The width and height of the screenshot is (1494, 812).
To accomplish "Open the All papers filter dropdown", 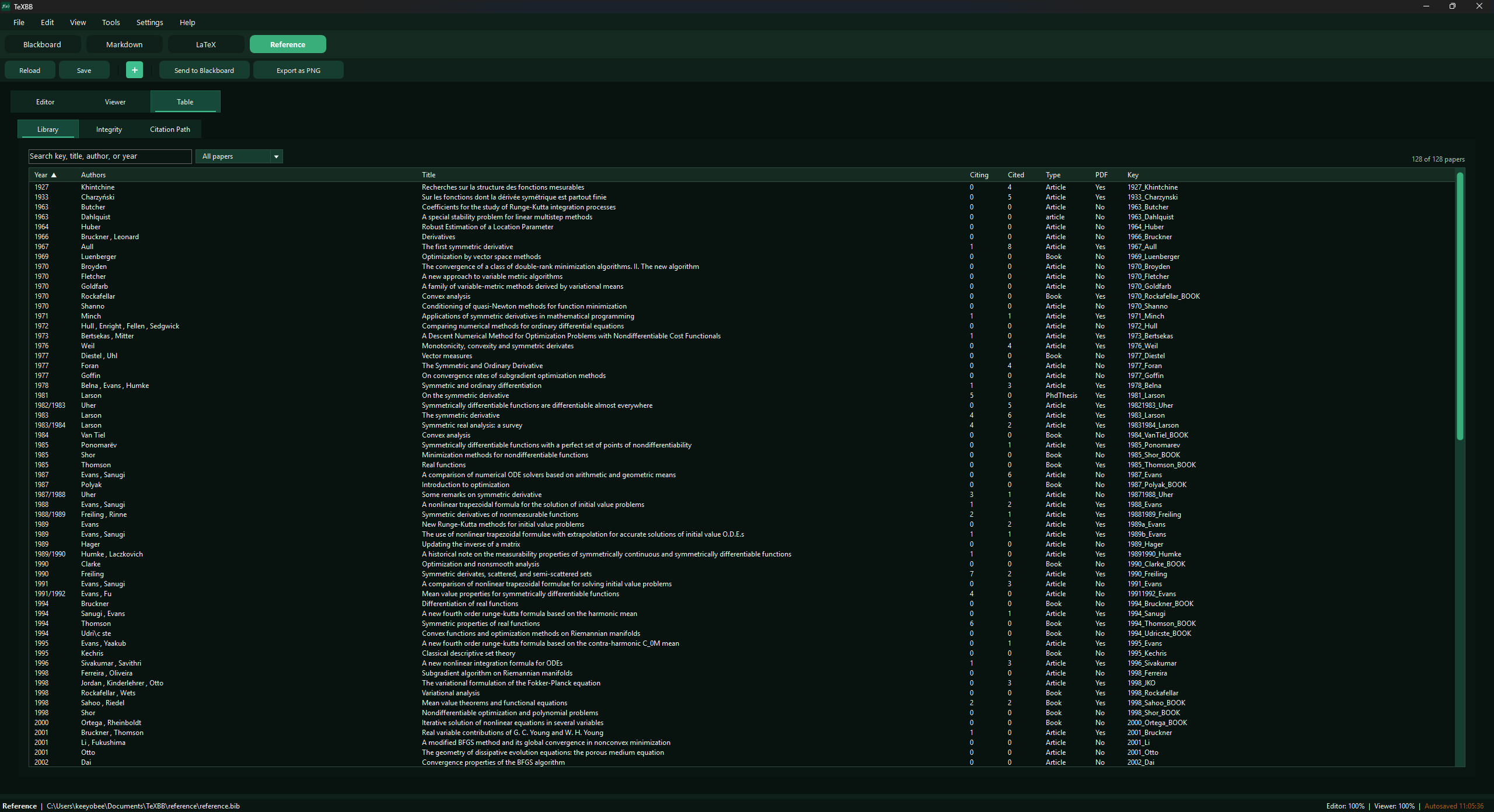I will coord(239,156).
